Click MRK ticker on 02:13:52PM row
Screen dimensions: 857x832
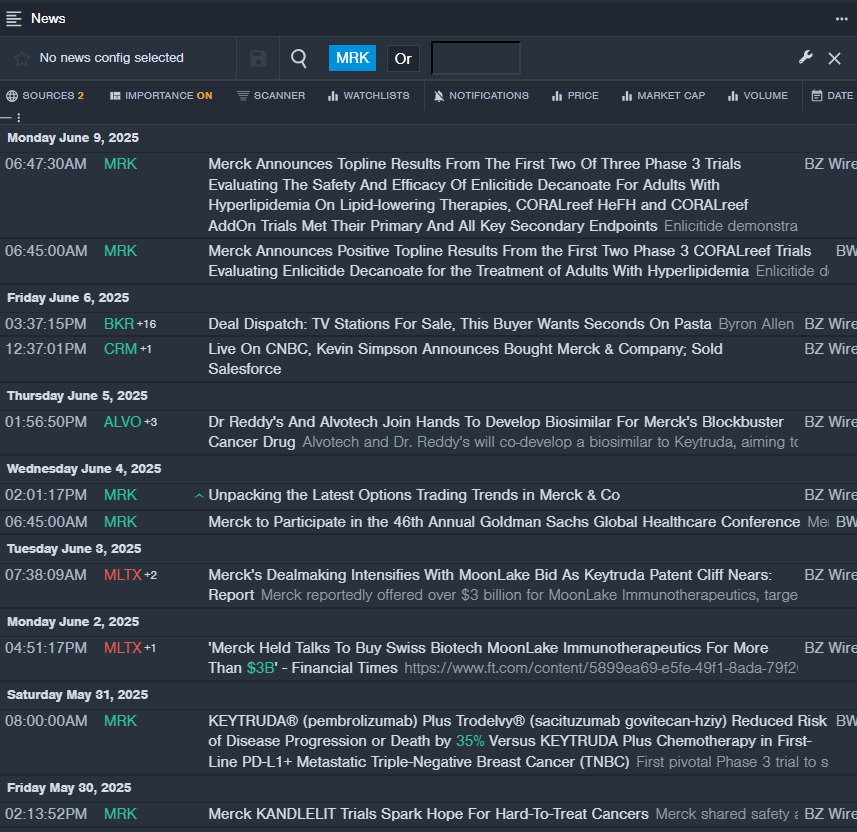point(120,814)
